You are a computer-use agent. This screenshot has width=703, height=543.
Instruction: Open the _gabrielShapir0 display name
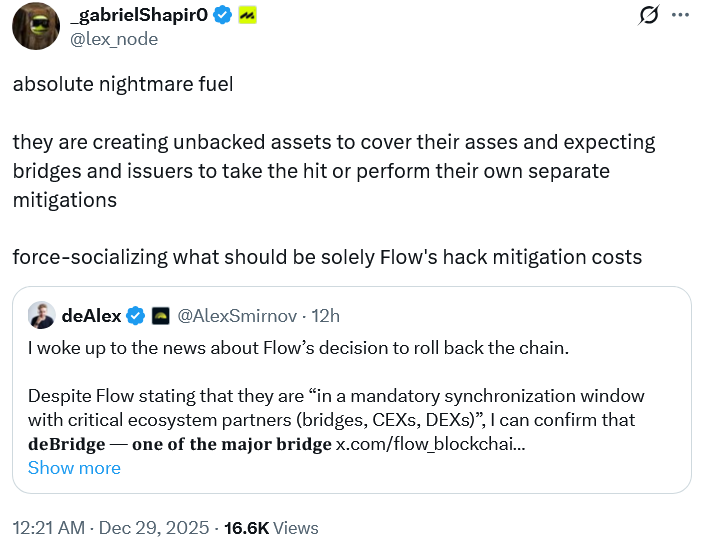point(140,16)
